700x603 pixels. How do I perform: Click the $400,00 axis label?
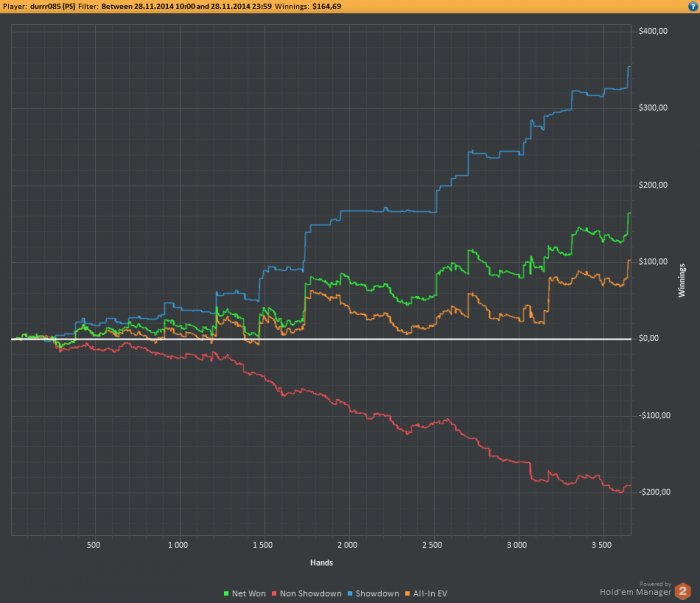(653, 31)
